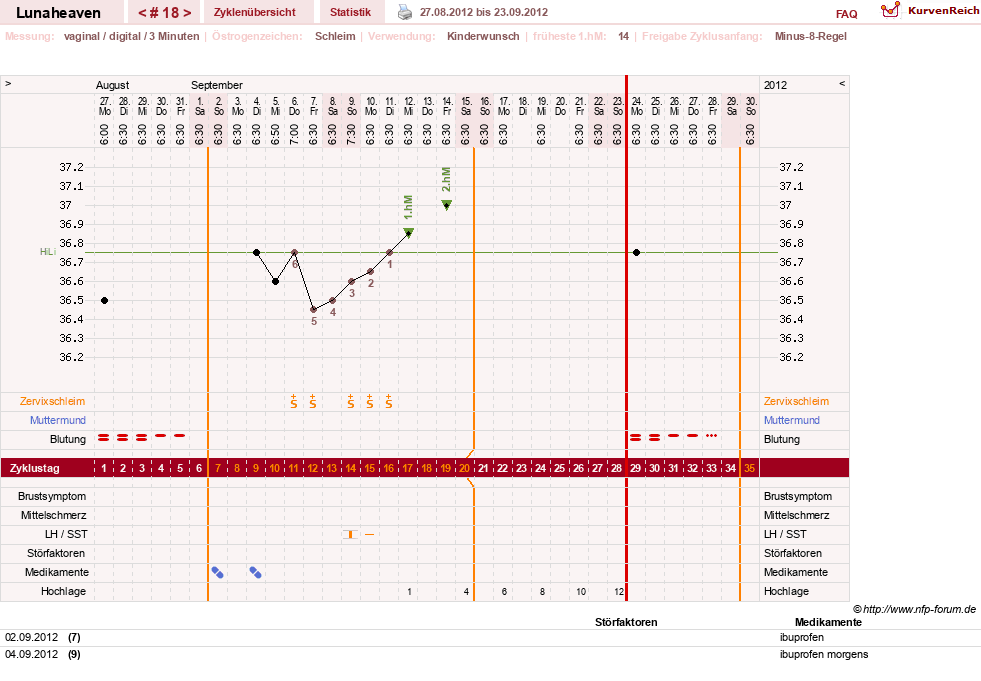Click Hochlage count 12
This screenshot has height=681, width=981.
point(619,591)
